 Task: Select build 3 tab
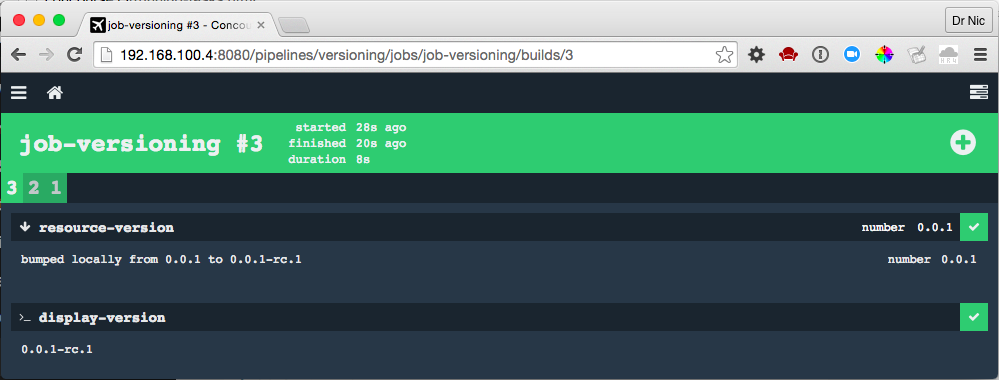(11, 188)
